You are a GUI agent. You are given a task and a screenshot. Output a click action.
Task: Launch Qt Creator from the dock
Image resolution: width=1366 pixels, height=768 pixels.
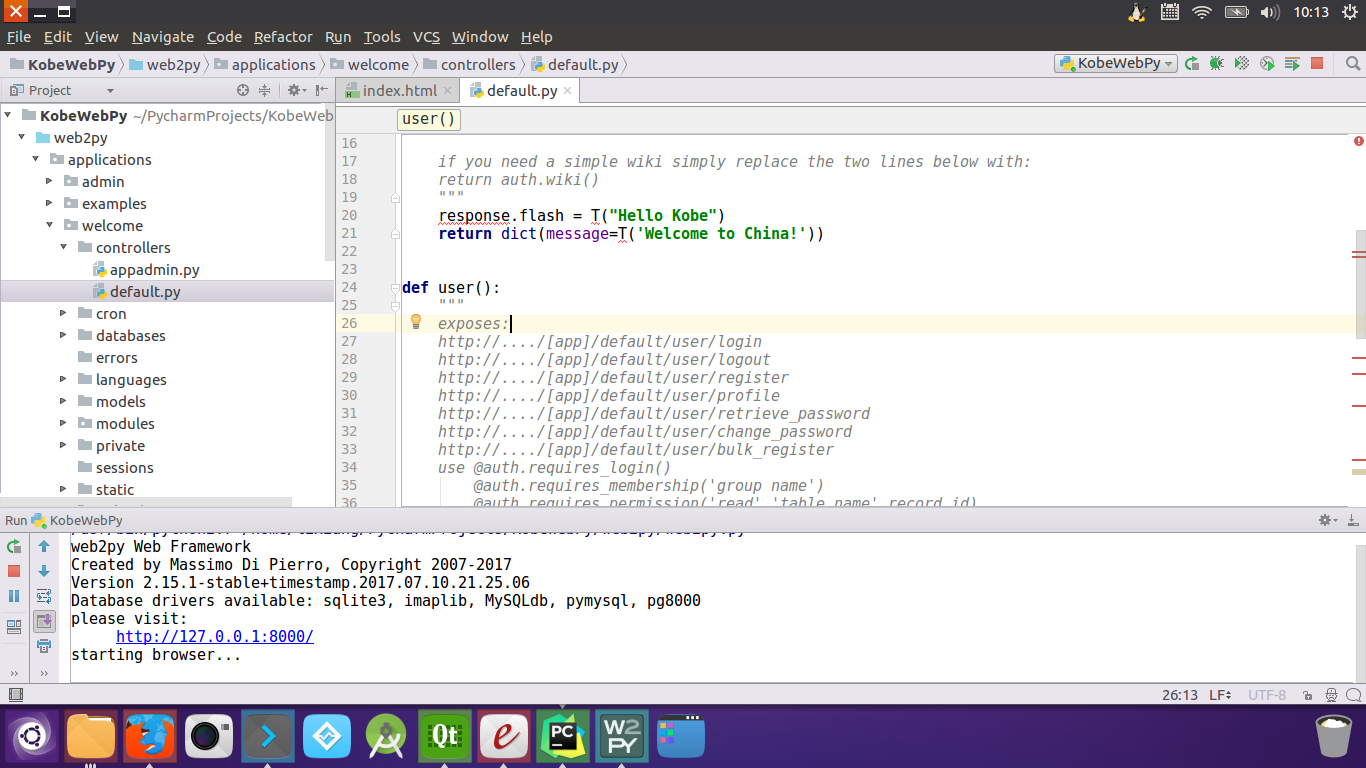click(445, 738)
